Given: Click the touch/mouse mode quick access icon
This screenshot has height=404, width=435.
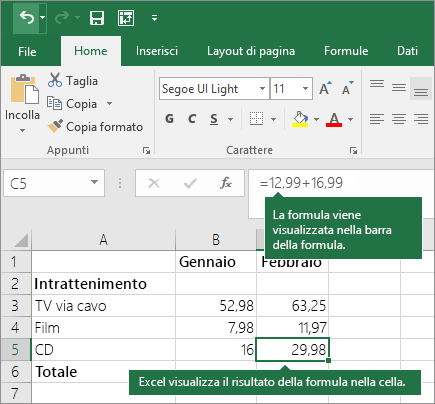Looking at the screenshot, I should 126,18.
